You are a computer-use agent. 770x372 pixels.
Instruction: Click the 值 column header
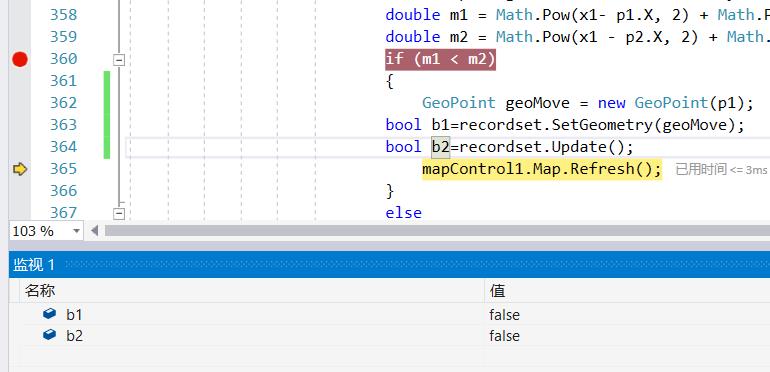(x=497, y=291)
